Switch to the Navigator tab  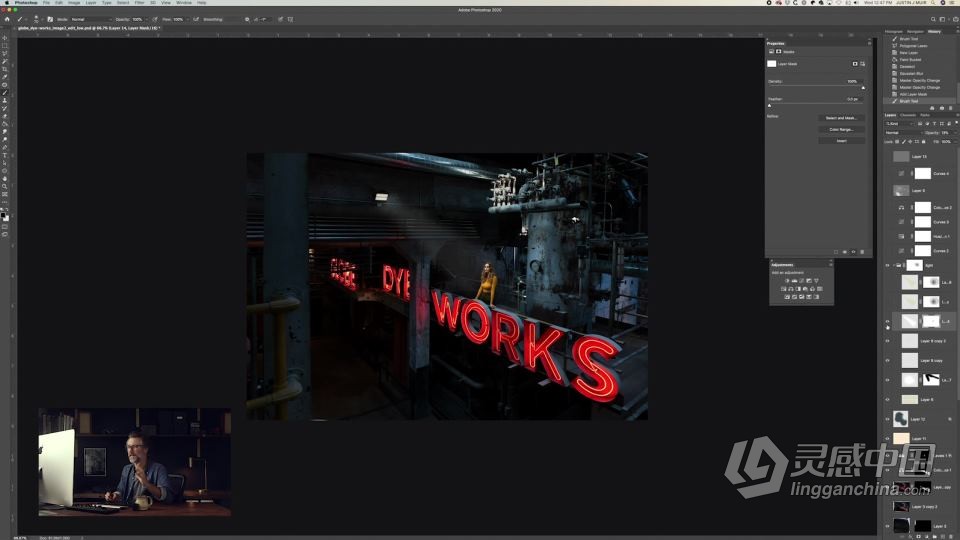[915, 31]
